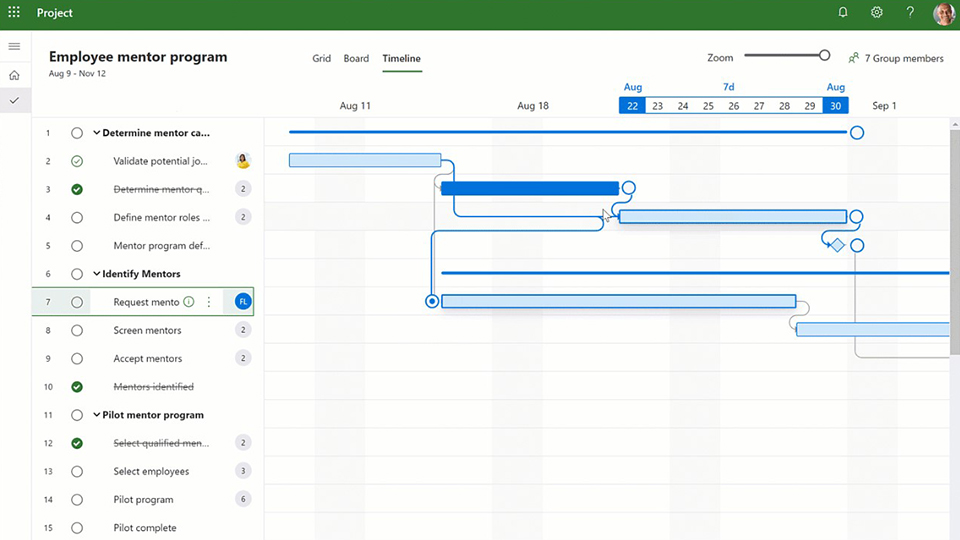Click the help question mark icon

click(x=910, y=13)
